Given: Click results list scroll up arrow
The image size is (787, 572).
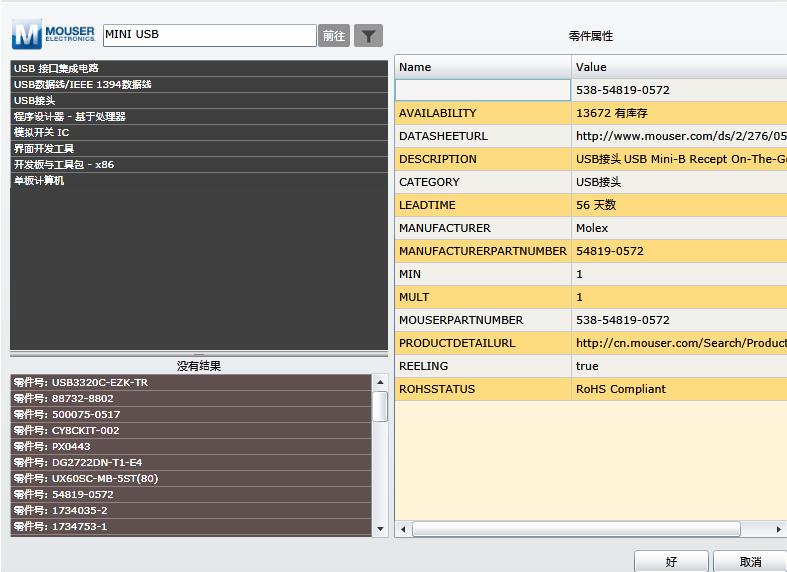Looking at the screenshot, I should click(x=380, y=382).
